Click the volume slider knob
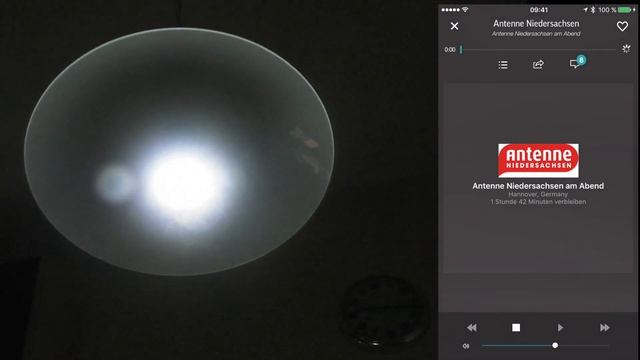 click(555, 345)
